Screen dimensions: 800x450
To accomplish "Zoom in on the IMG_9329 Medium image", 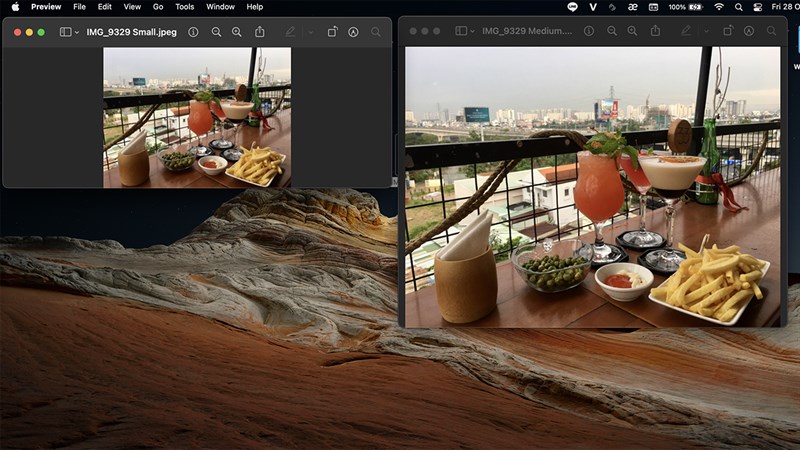I will coord(633,31).
